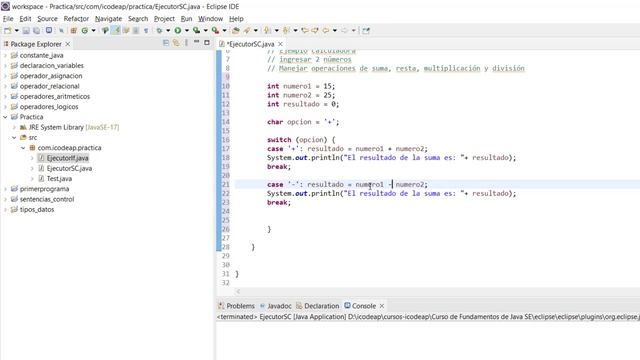Switch to the Declaration tab

coord(318,306)
